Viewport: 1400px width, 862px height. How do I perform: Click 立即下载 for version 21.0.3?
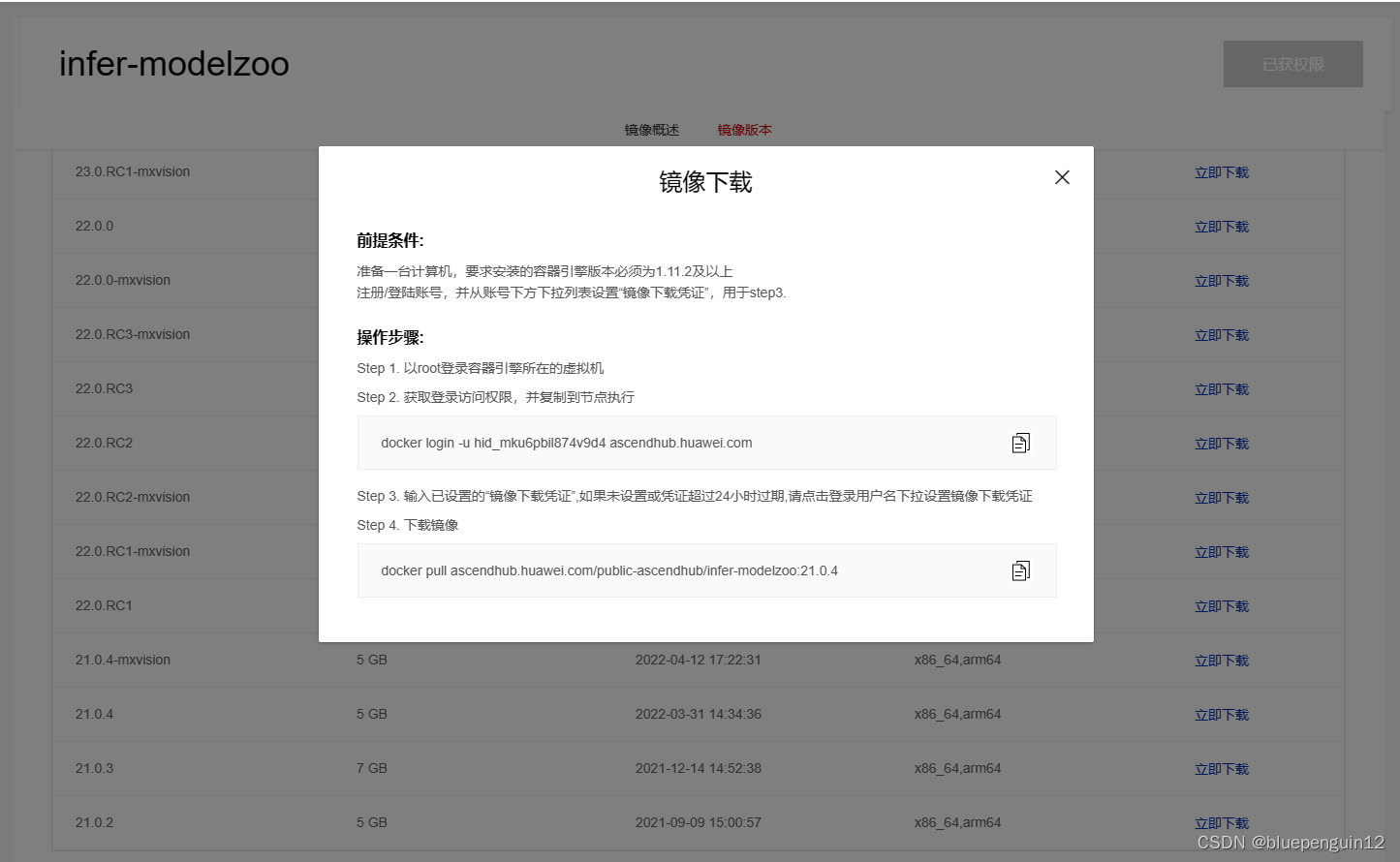click(x=1221, y=769)
